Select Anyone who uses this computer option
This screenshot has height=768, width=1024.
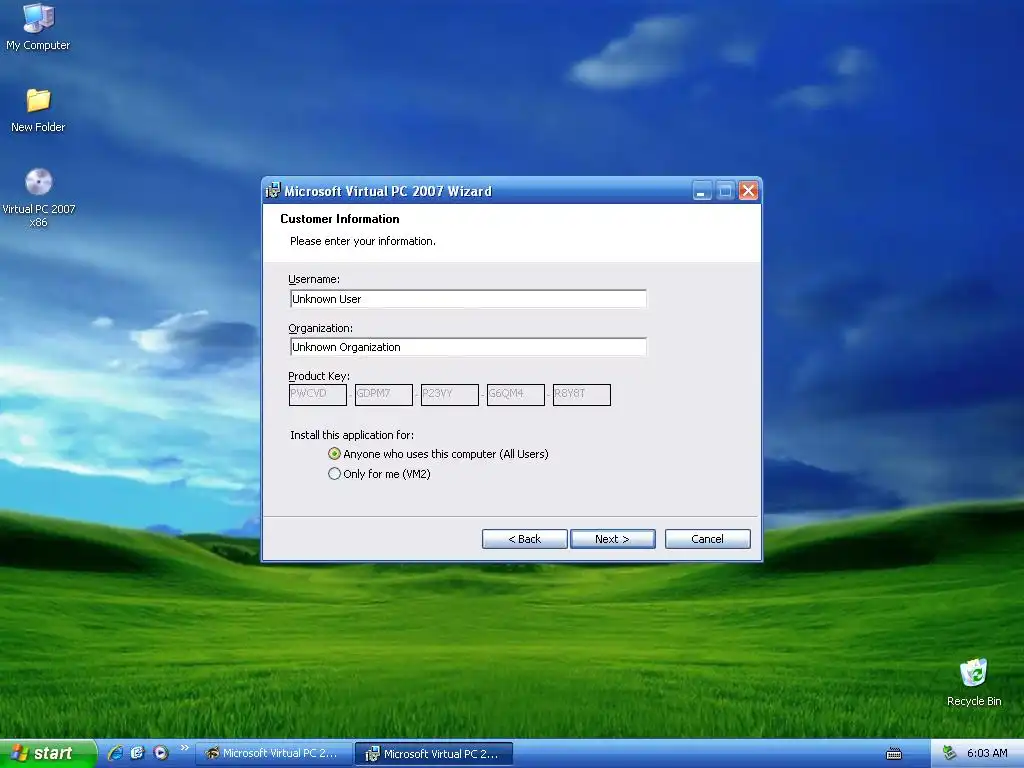tap(438, 454)
